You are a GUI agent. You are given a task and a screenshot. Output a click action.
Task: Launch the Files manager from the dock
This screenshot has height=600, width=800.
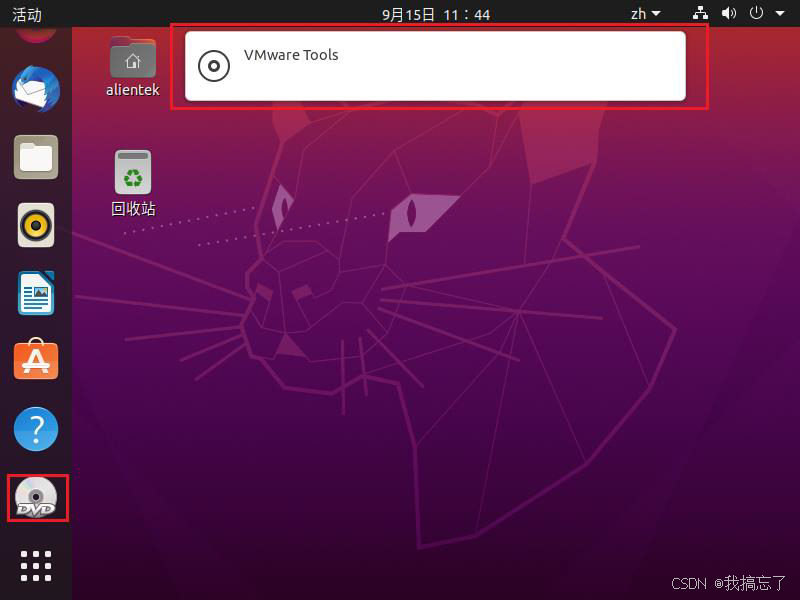[x=36, y=157]
